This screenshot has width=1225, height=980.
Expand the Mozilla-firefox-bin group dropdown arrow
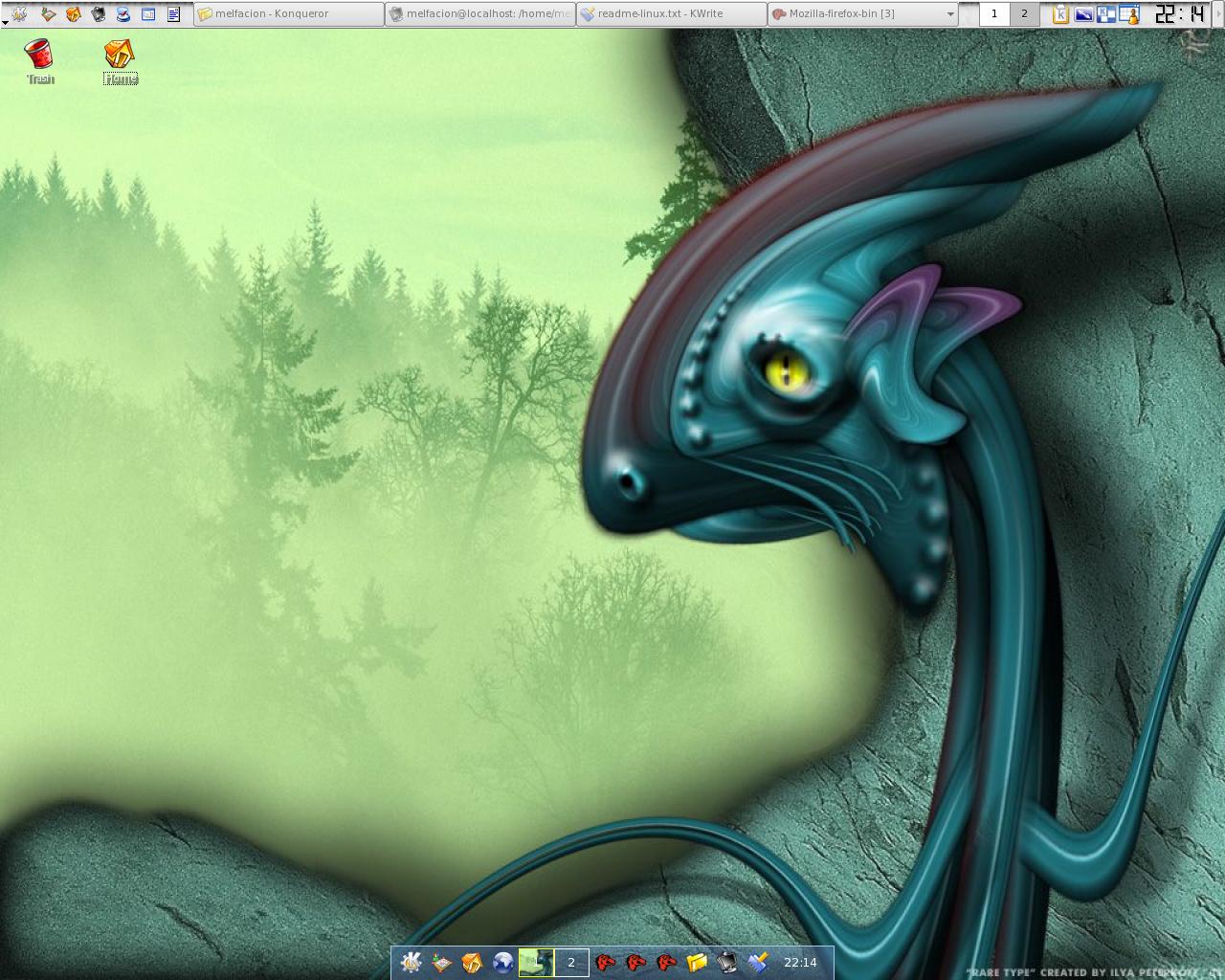tap(949, 14)
